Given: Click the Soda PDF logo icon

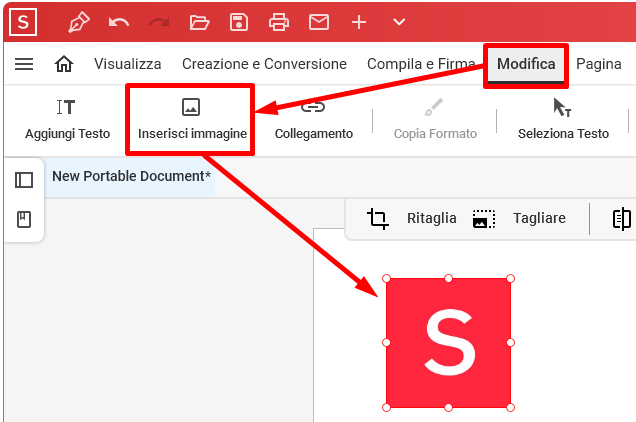Looking at the screenshot, I should [23, 22].
